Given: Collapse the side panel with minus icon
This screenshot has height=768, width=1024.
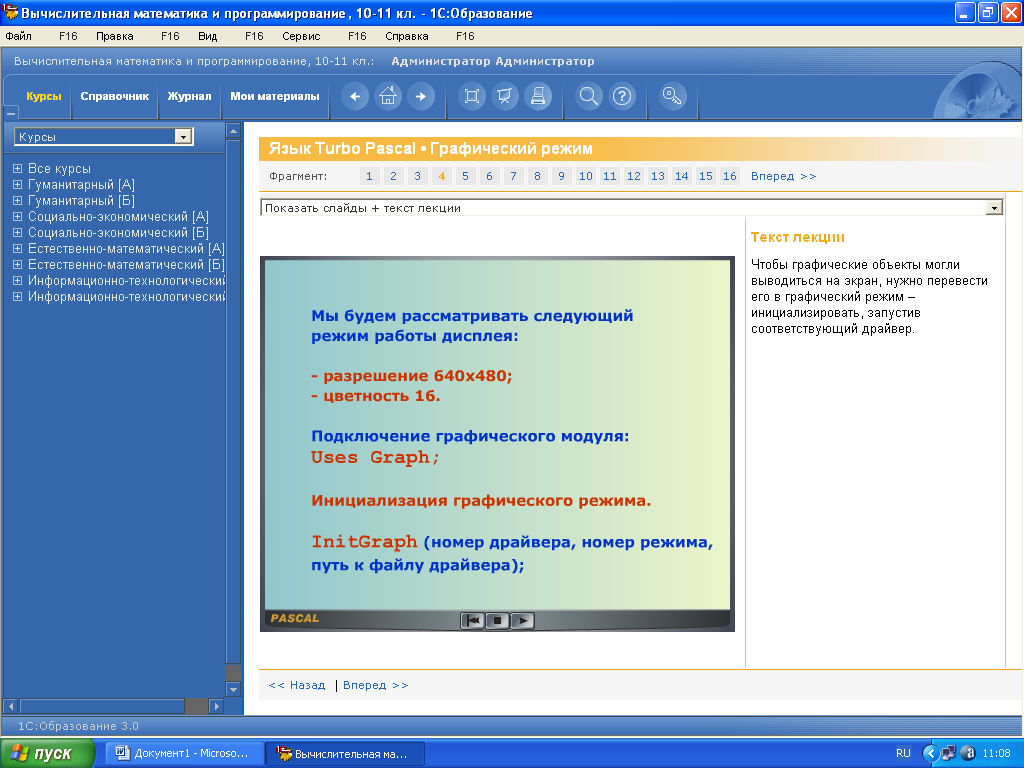Looking at the screenshot, I should click(x=10, y=113).
